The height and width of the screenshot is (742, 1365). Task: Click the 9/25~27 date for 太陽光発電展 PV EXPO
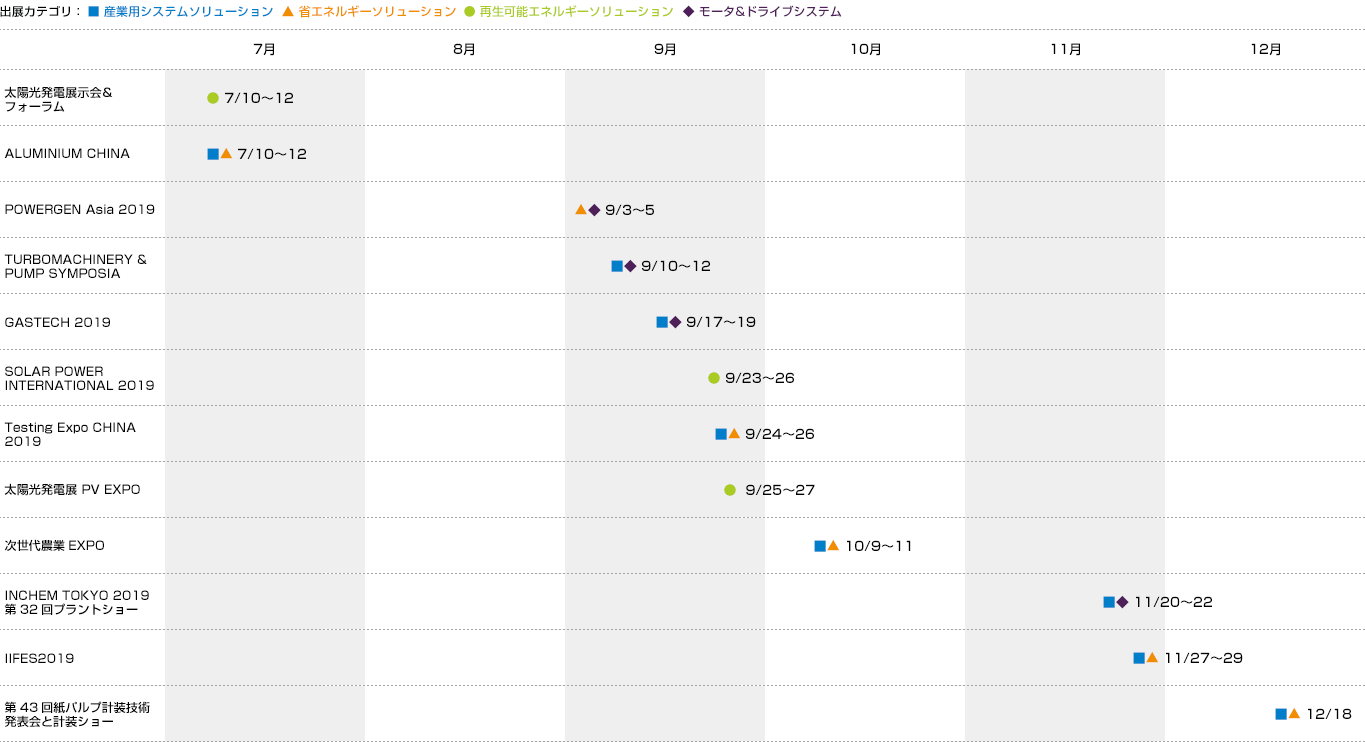pyautogui.click(x=780, y=490)
